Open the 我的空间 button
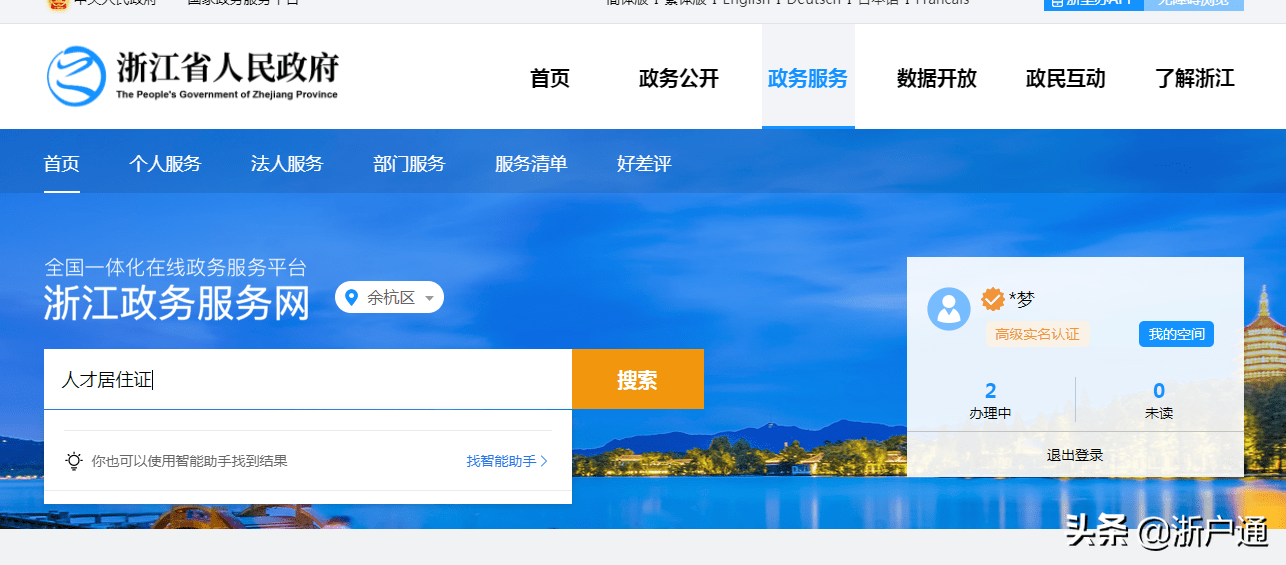Viewport: 1286px width, 565px height. tap(1176, 334)
